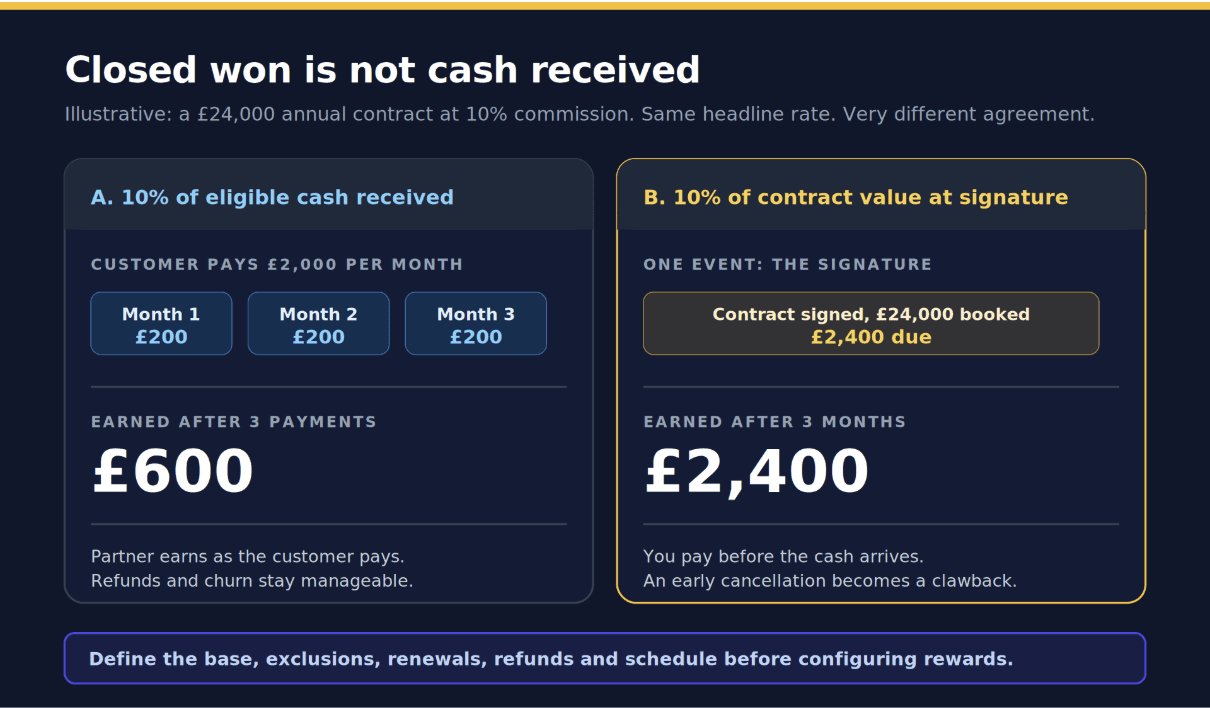Select card header 'B. 10% of contract value at signature'
Image resolution: width=1210 pixels, height=708 pixels.
pyautogui.click(x=856, y=197)
